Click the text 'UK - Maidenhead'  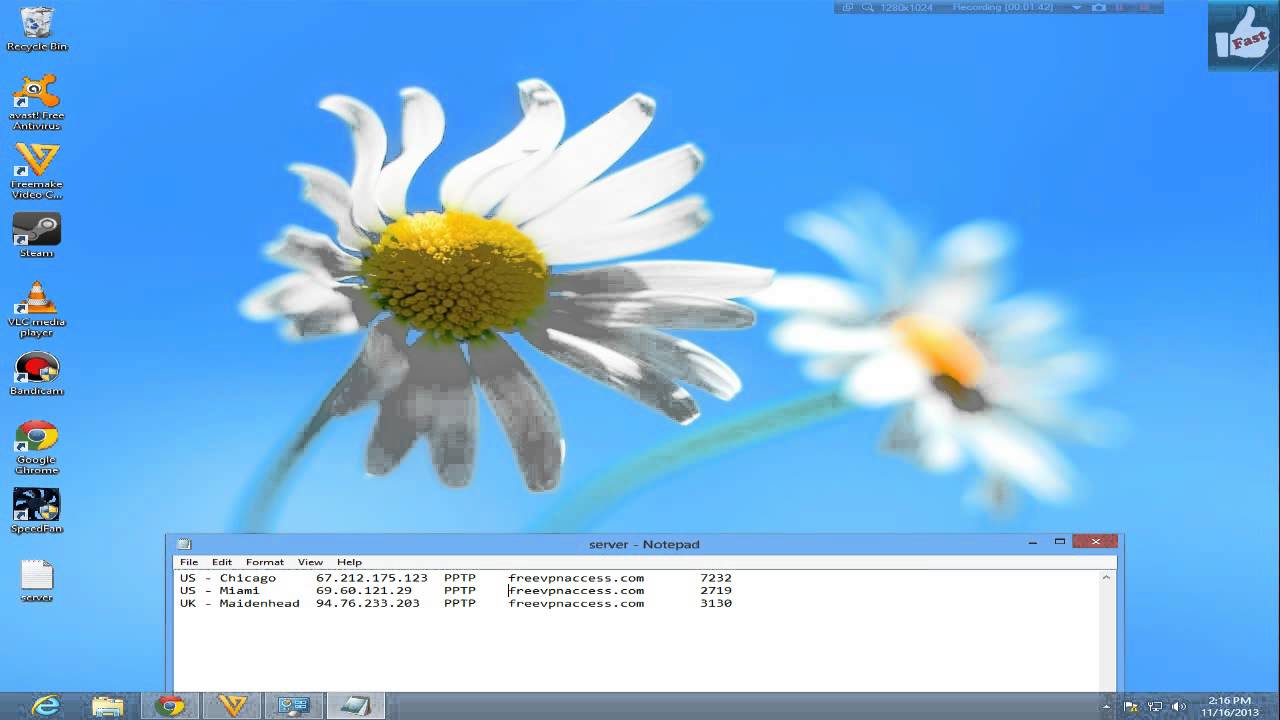[x=240, y=604]
